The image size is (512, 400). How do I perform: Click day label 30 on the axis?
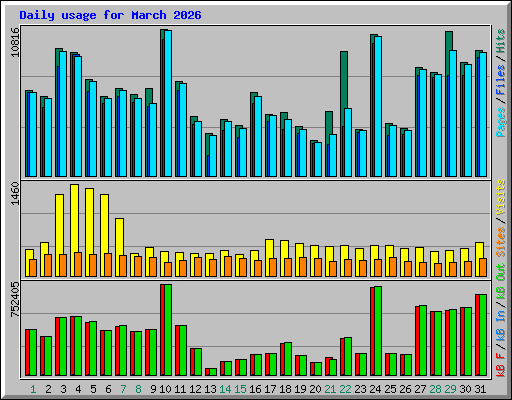[x=465, y=389]
